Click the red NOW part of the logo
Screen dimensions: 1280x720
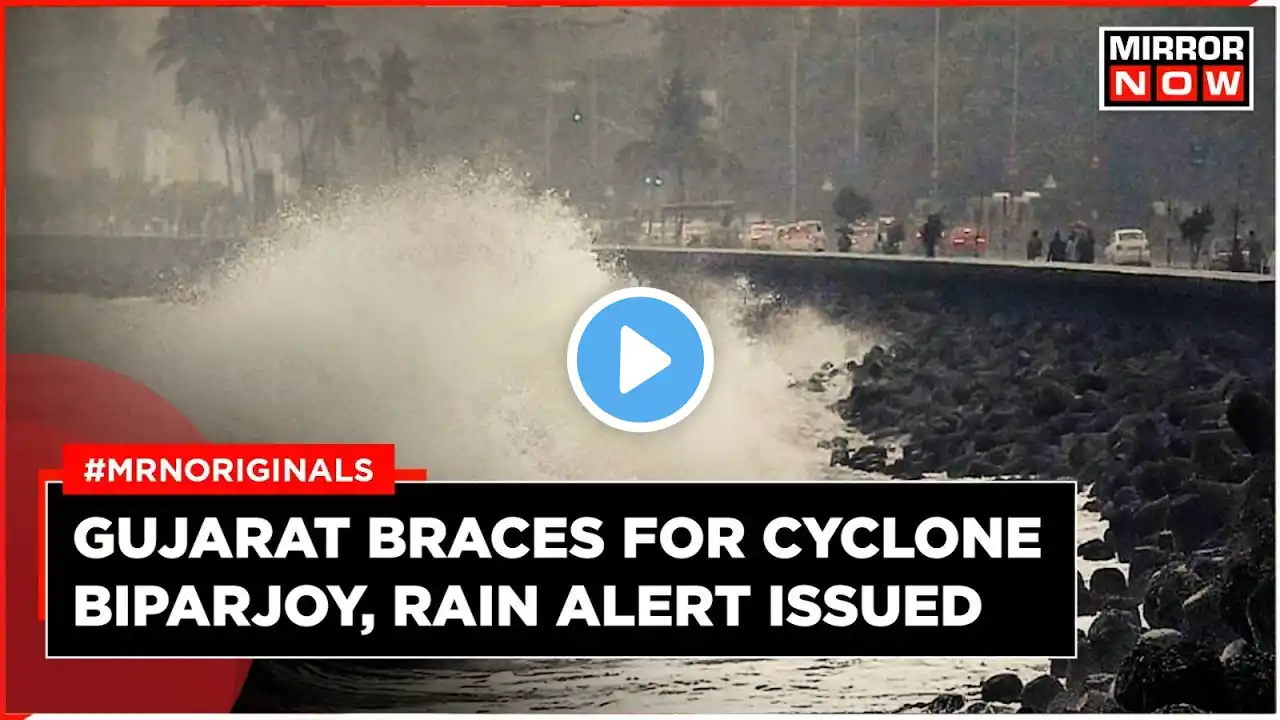tap(1176, 86)
